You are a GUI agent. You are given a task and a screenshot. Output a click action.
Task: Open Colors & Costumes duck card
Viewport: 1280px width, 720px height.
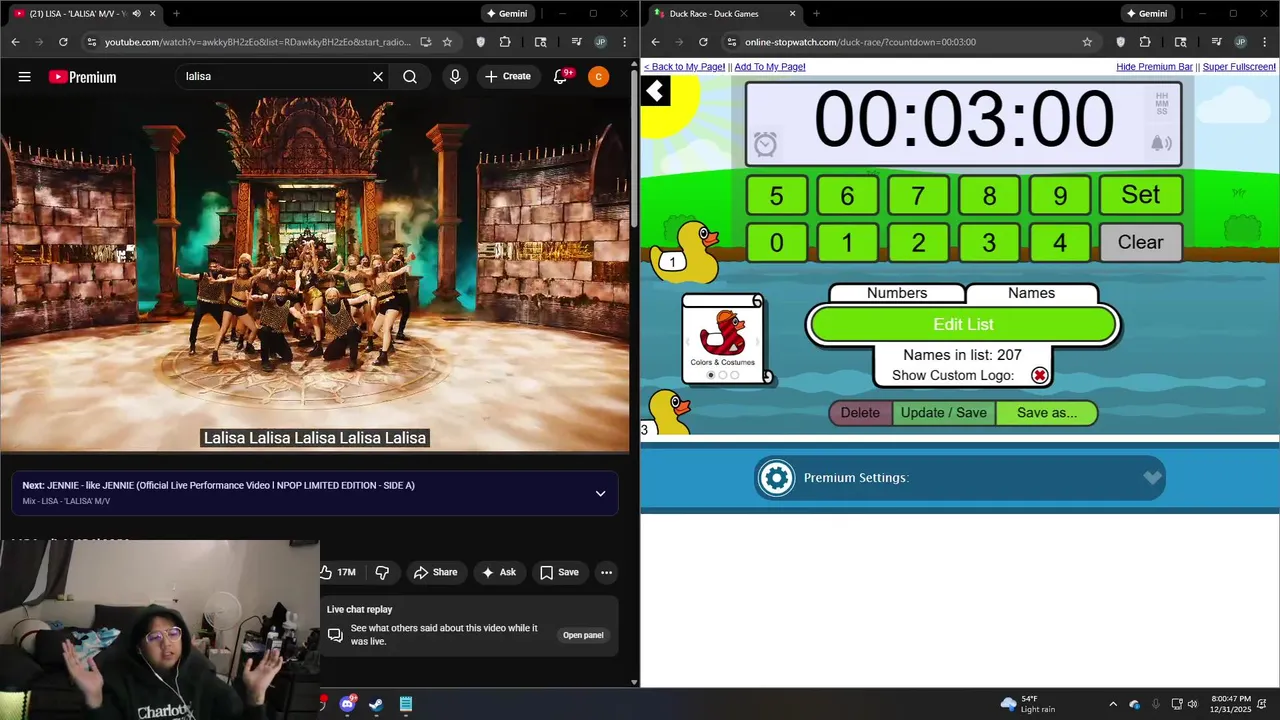(x=722, y=339)
